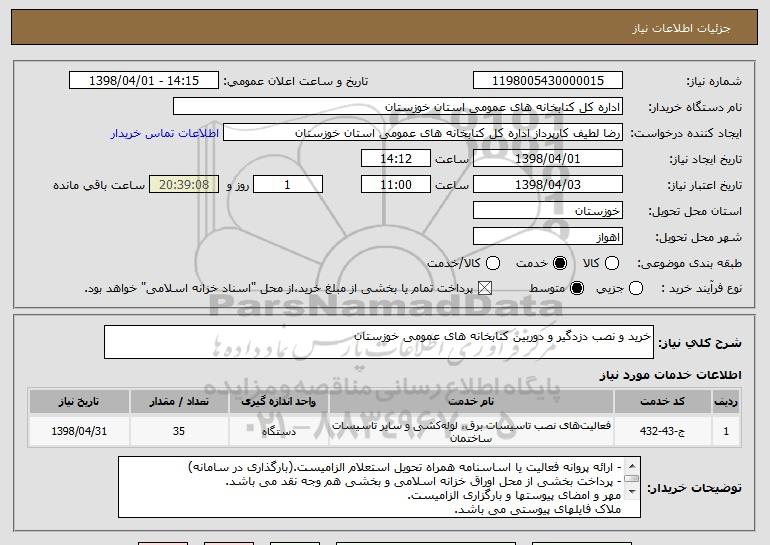This screenshot has height=545, width=770.
Task: Click the تاریخ اعتبار نیاز date field
Action: point(548,185)
